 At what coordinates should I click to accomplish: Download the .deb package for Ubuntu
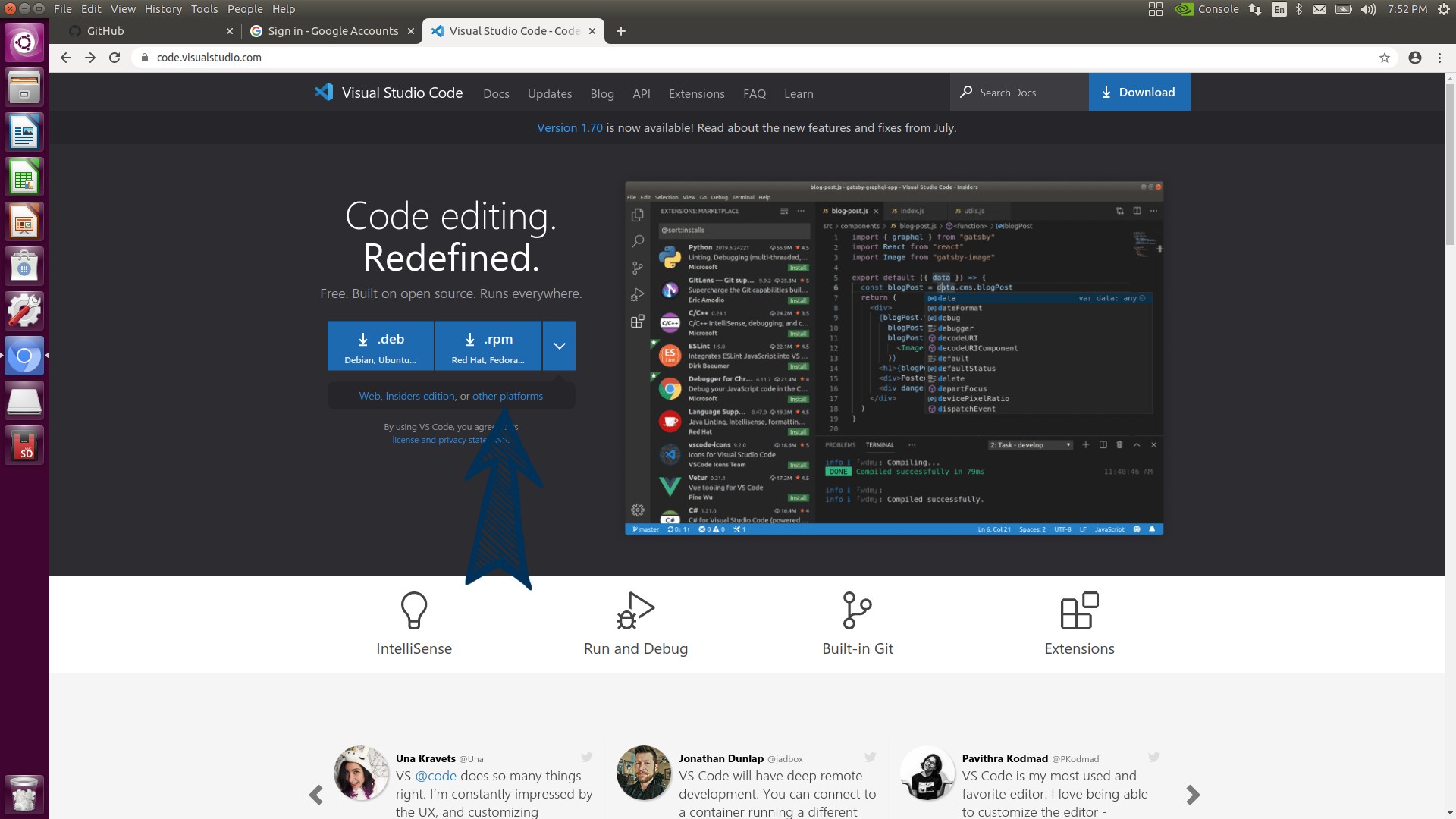click(x=380, y=346)
